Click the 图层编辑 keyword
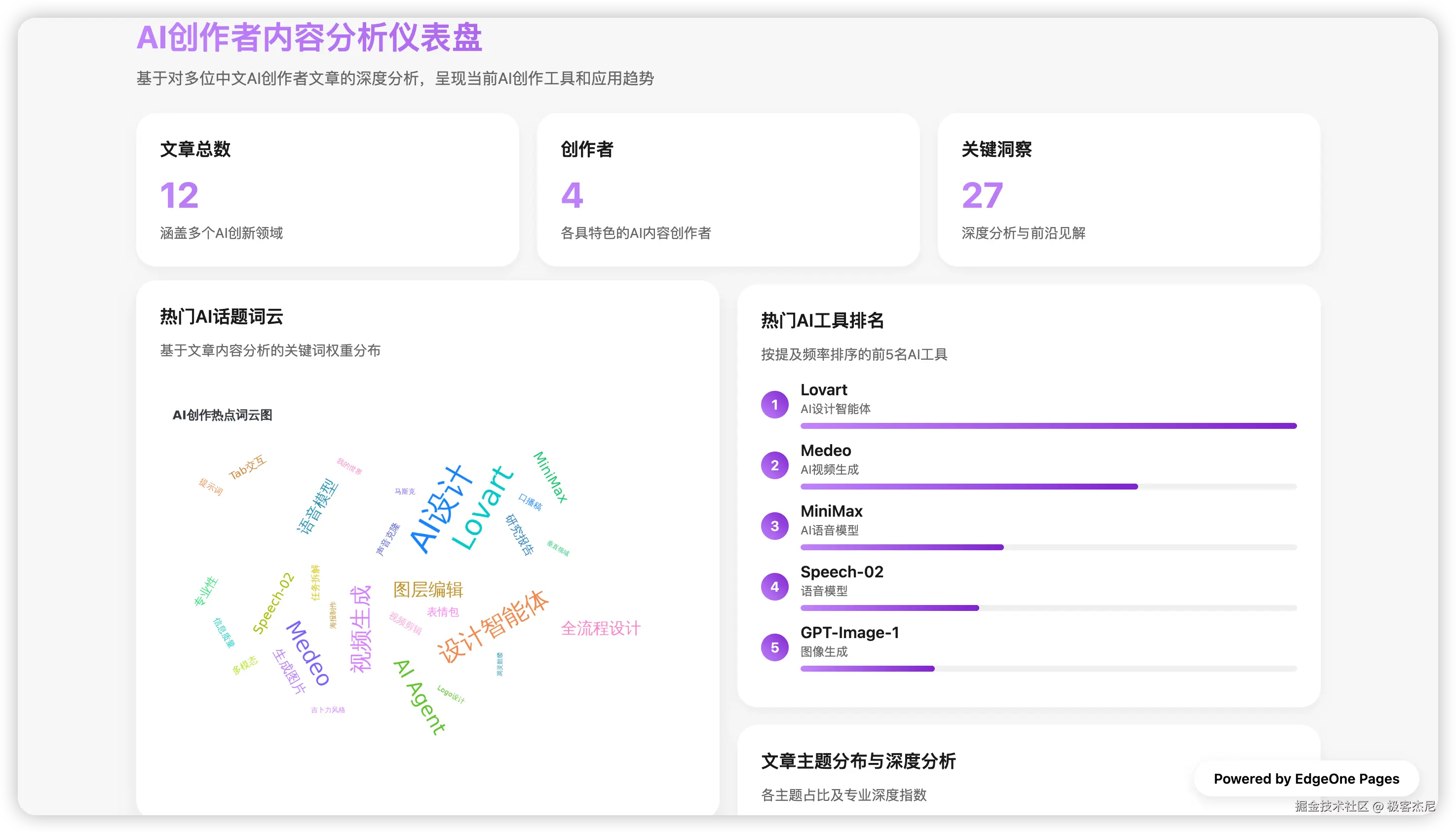This screenshot has height=833, width=1456. (x=428, y=589)
